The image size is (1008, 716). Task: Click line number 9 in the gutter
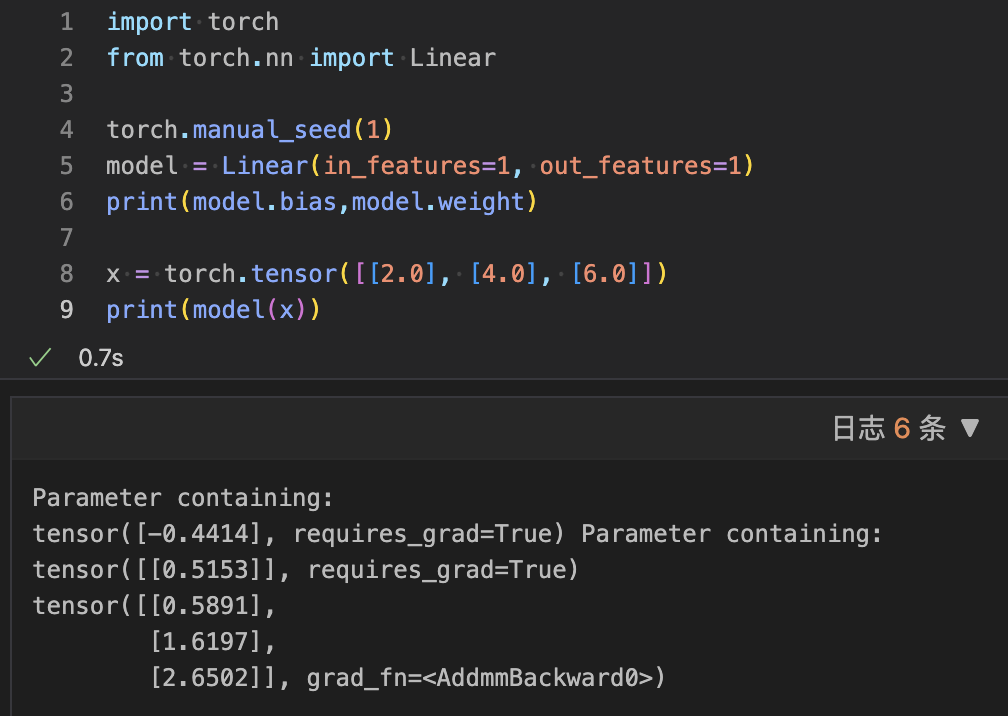pos(66,309)
